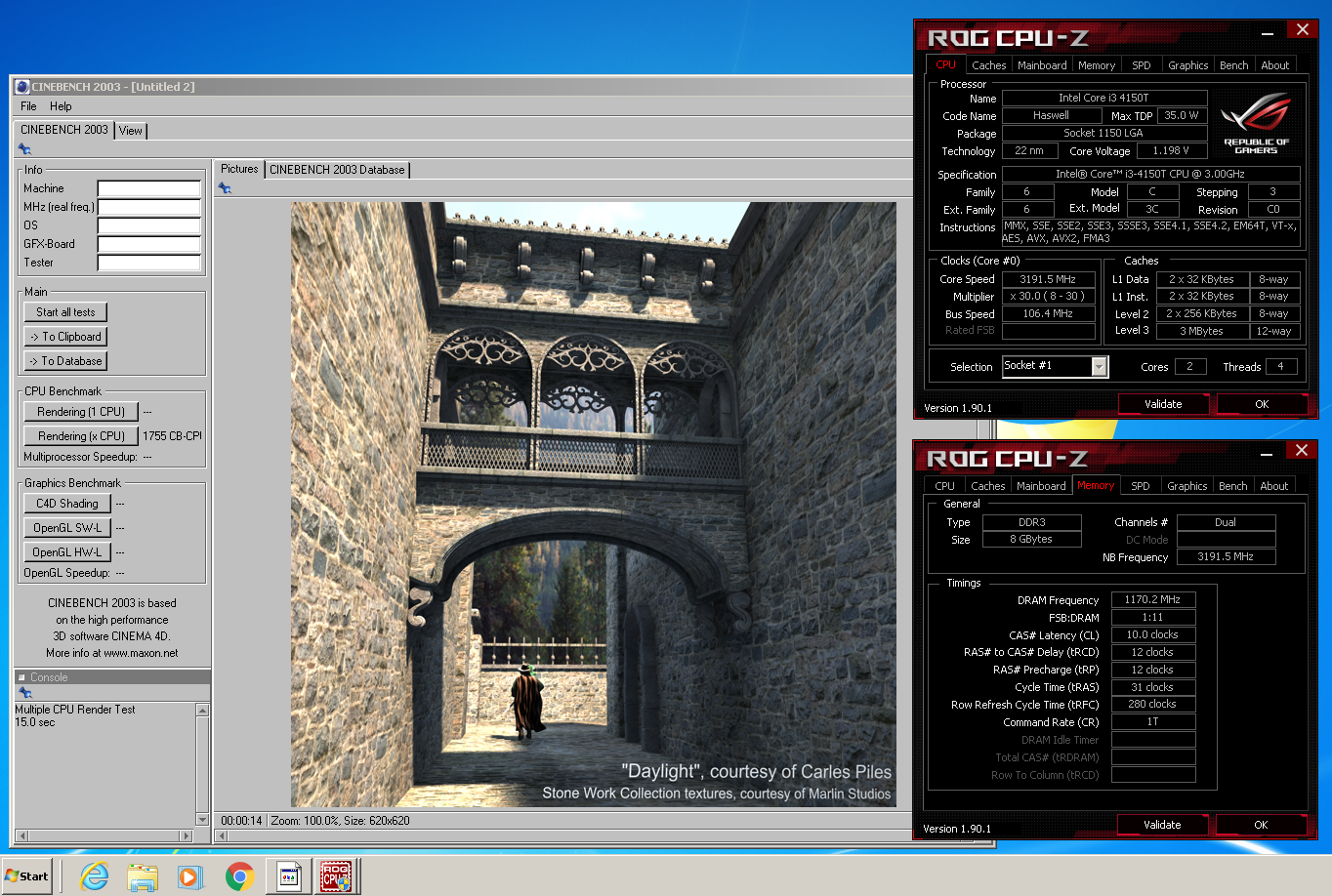
Task: Open Windows Media Player from the taskbar
Action: click(190, 876)
